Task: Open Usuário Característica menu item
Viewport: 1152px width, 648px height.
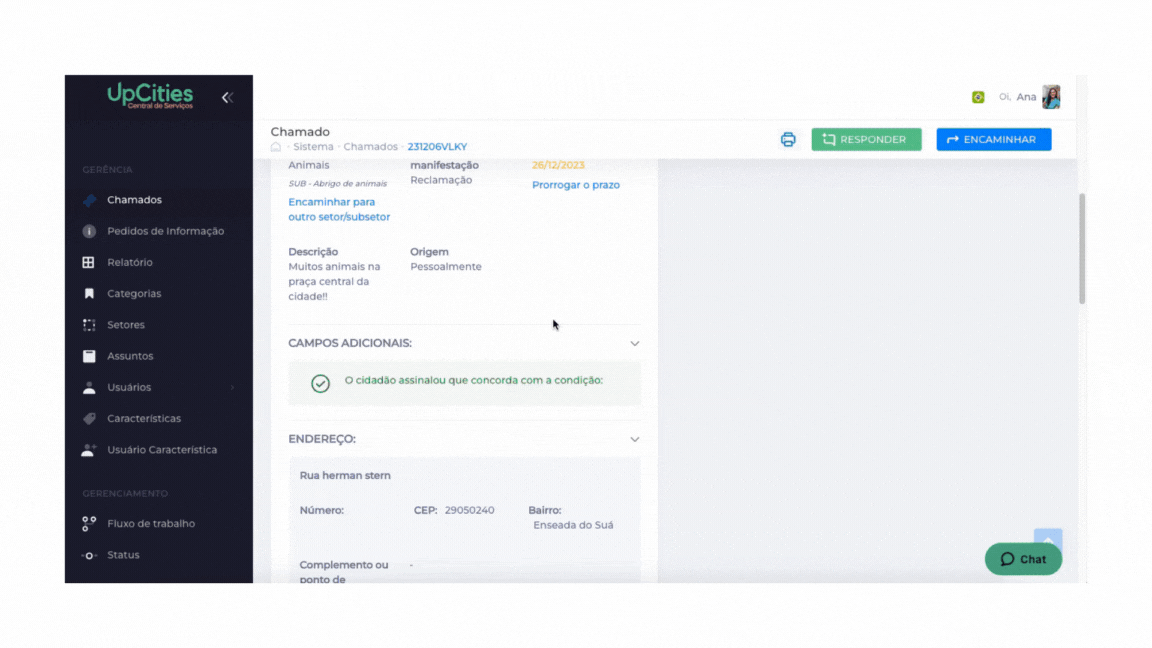Action: (x=162, y=450)
